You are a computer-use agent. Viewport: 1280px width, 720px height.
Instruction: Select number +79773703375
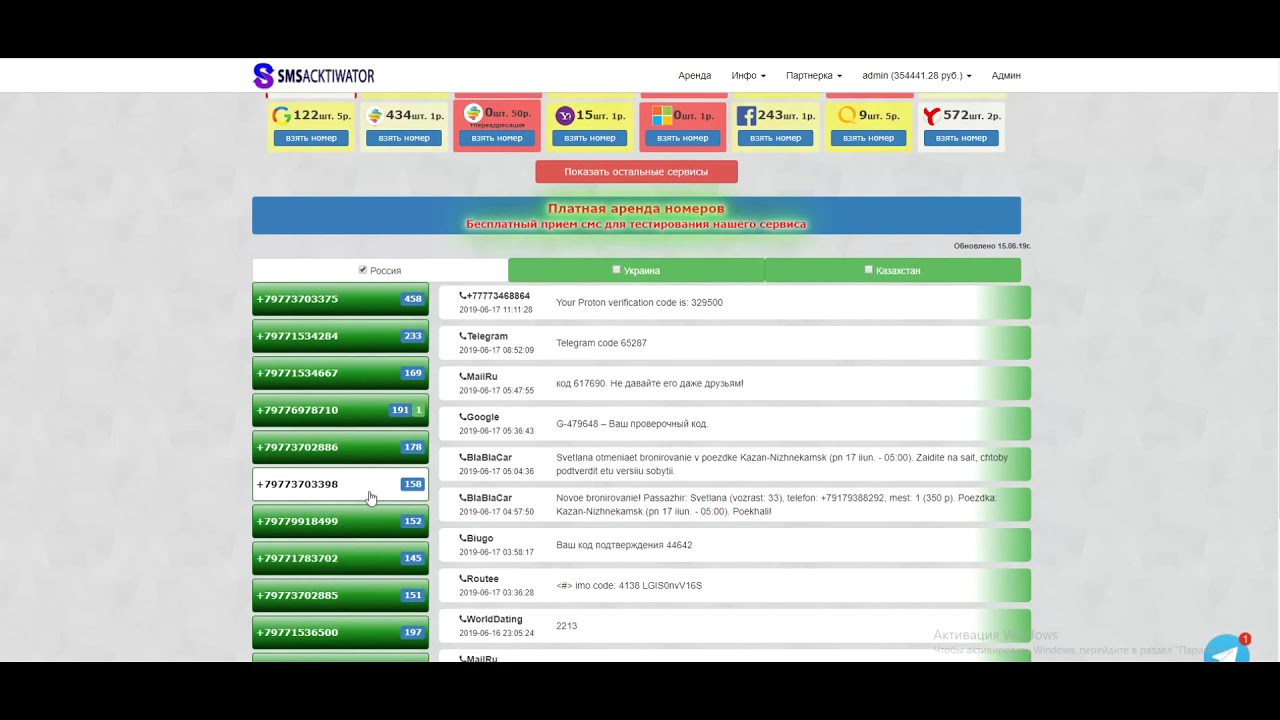click(x=340, y=299)
